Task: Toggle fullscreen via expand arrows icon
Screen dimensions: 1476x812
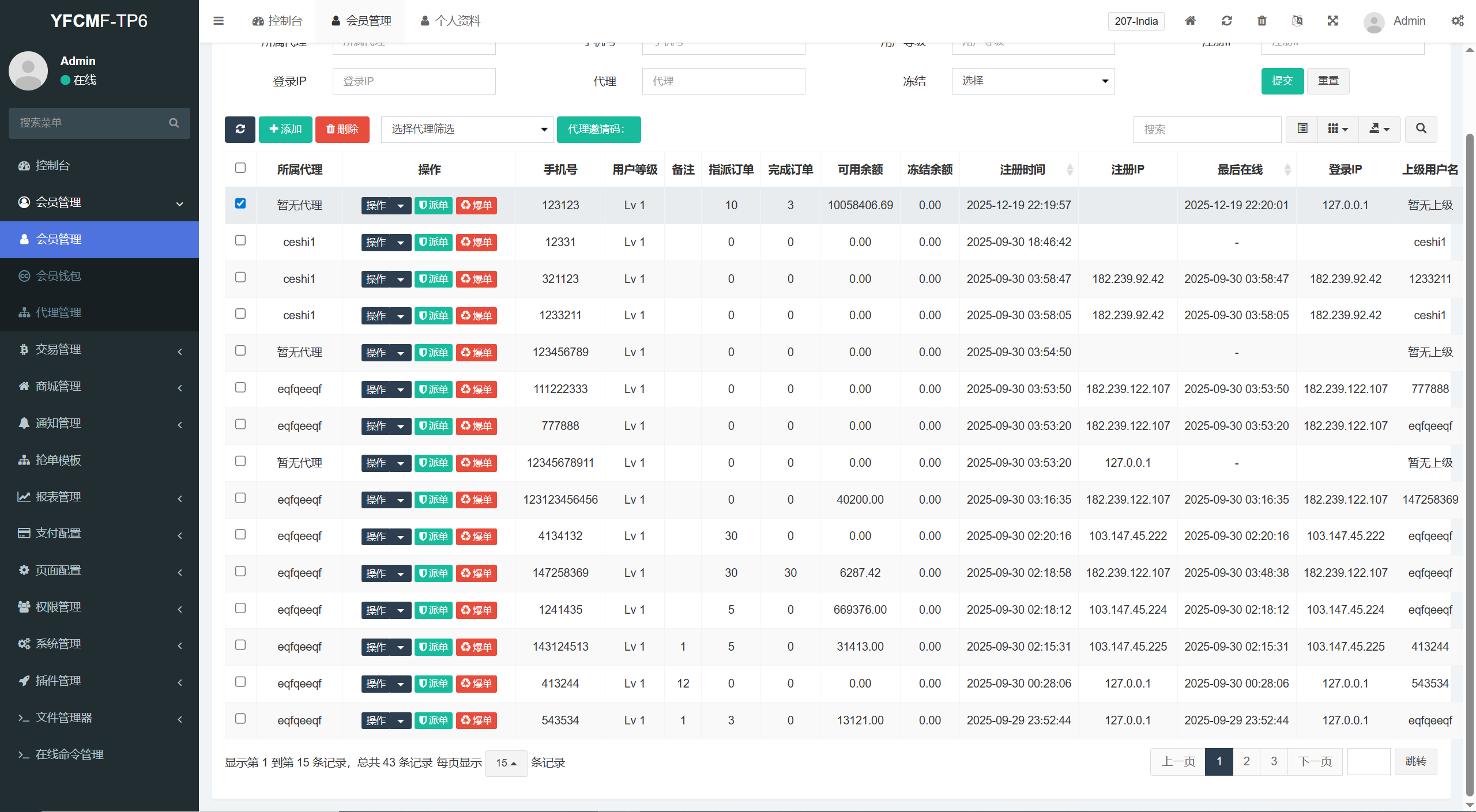Action: [x=1332, y=21]
